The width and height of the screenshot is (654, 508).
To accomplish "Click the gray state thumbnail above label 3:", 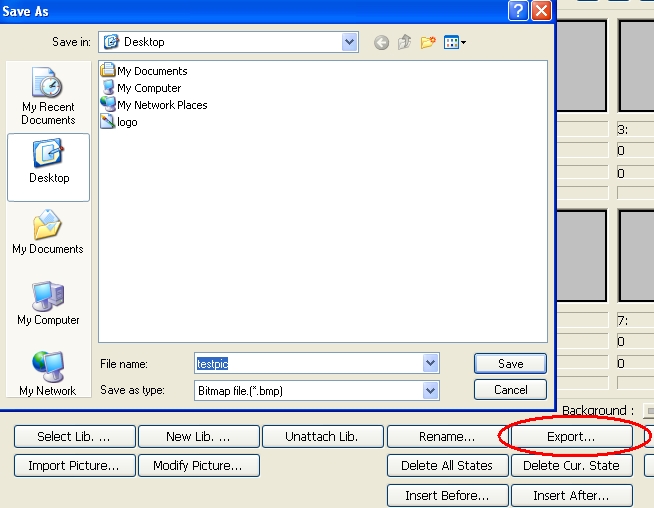I will [x=636, y=66].
